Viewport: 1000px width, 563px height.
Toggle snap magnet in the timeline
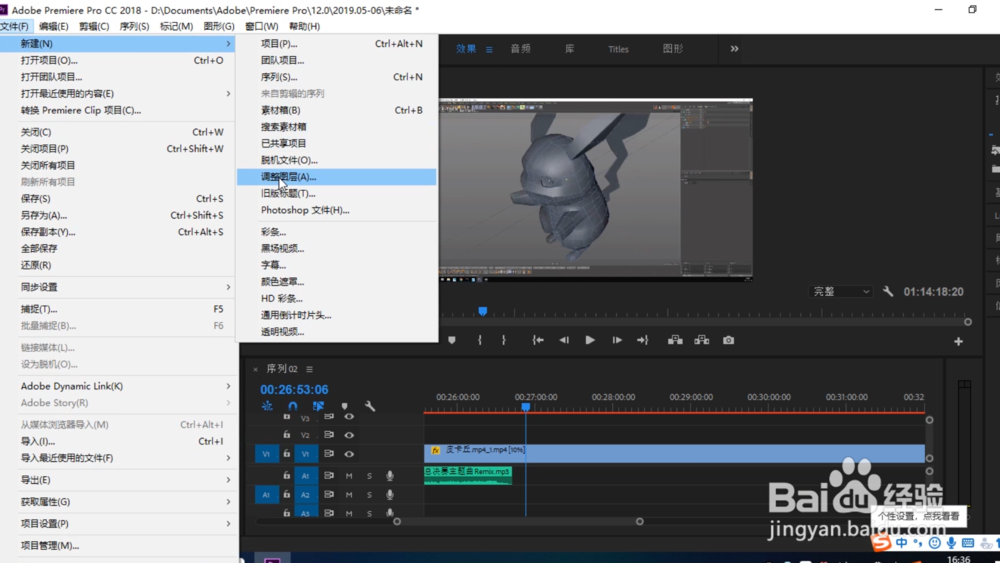click(x=293, y=406)
